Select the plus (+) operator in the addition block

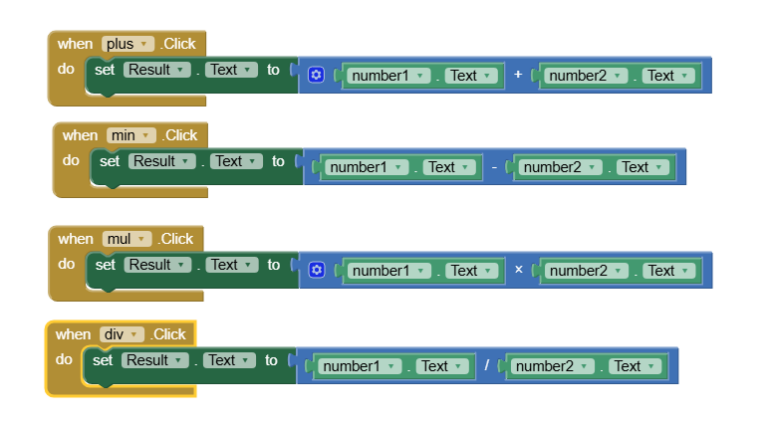[x=518, y=76]
